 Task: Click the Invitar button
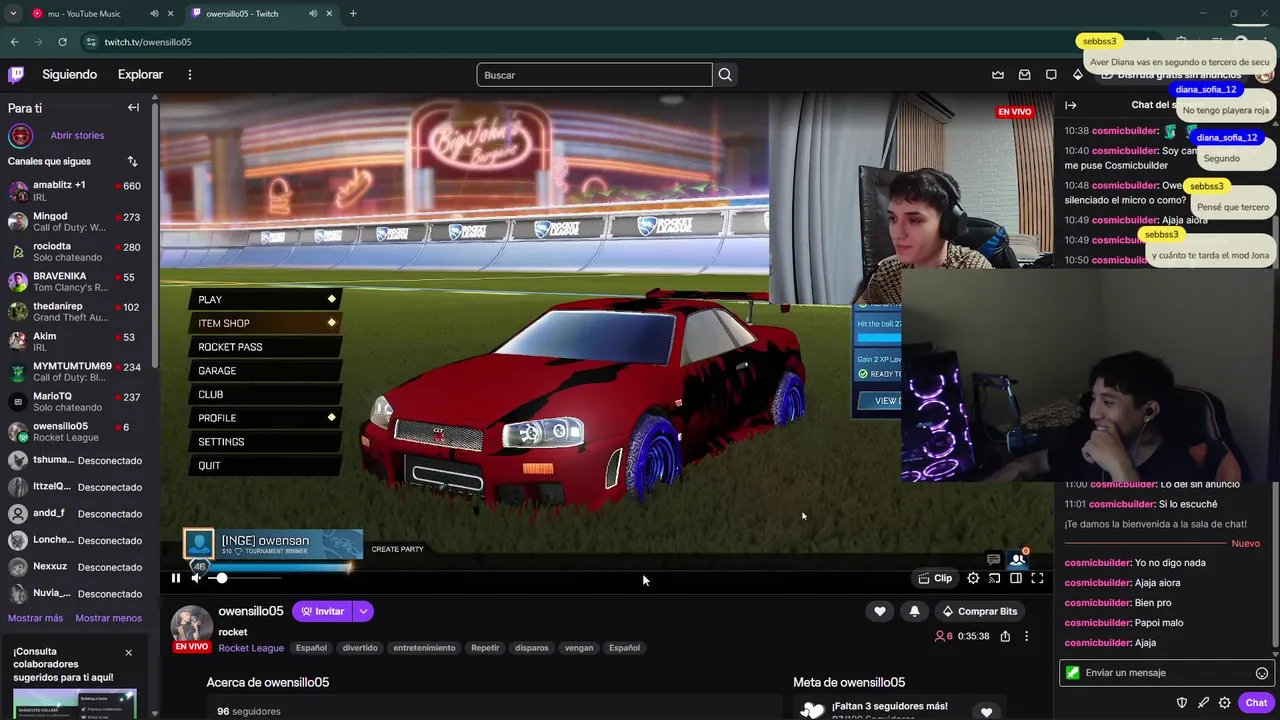pos(322,611)
